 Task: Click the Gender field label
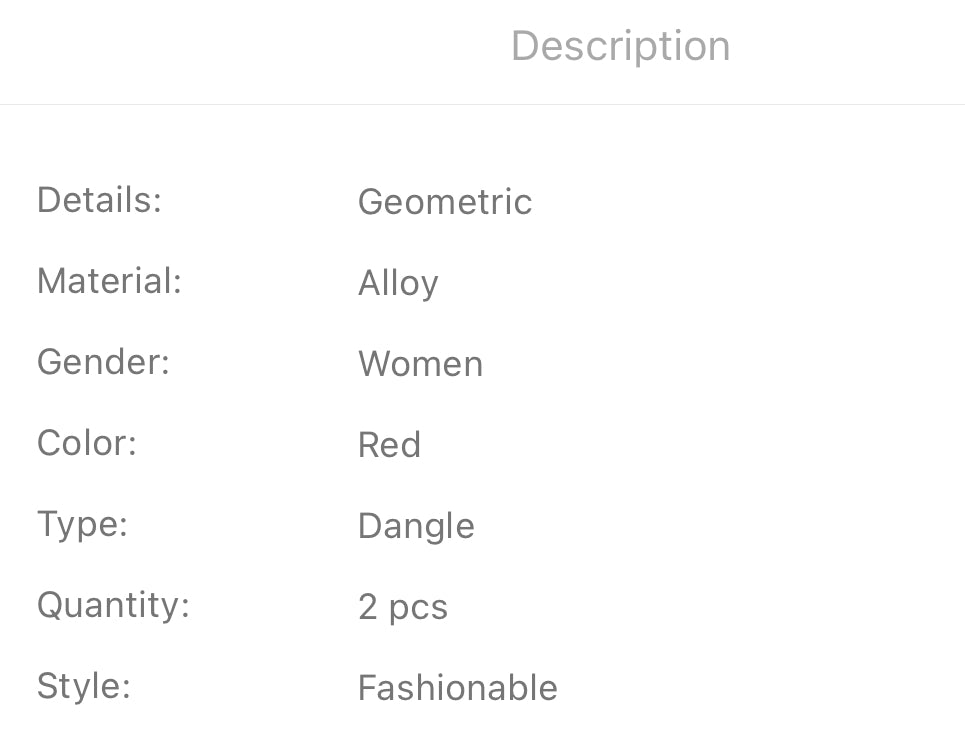click(x=103, y=362)
